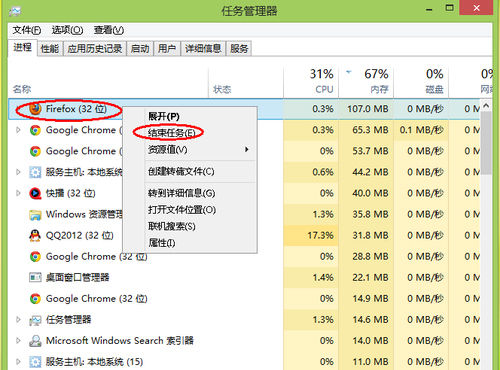Click the Chrome icon on the 53.7 MB row
The width and height of the screenshot is (500, 370).
(35, 151)
